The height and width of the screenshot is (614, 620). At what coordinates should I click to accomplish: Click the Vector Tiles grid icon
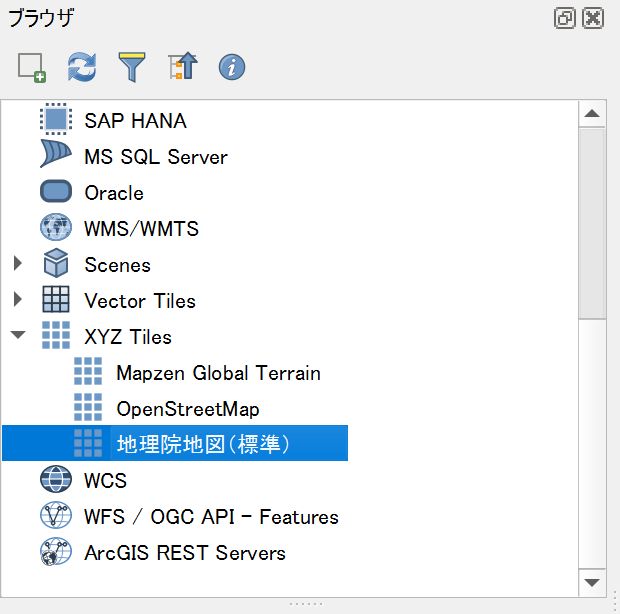point(56,299)
